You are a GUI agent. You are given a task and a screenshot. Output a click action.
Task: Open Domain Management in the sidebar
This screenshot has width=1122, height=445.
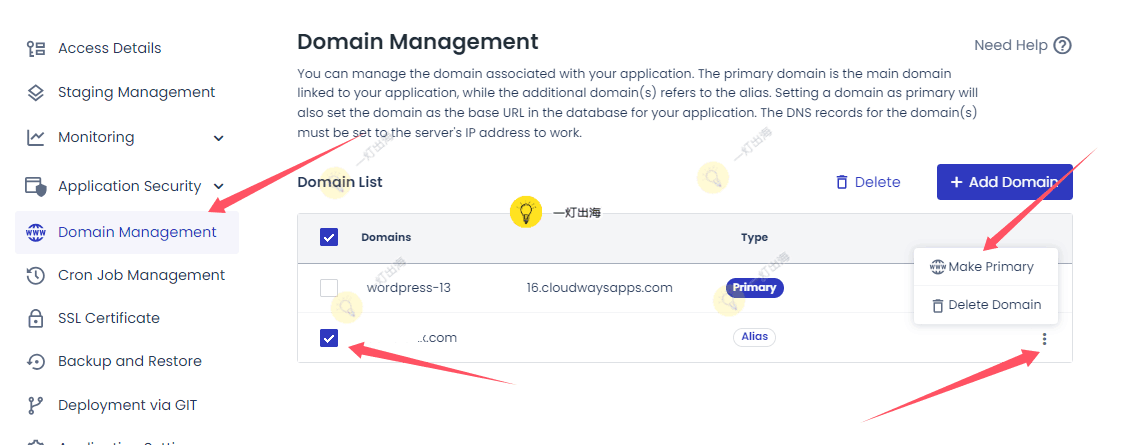137,232
